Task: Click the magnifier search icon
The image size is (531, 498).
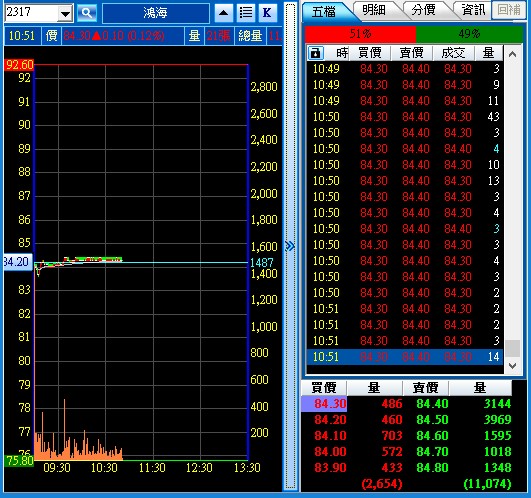Action: tap(87, 13)
